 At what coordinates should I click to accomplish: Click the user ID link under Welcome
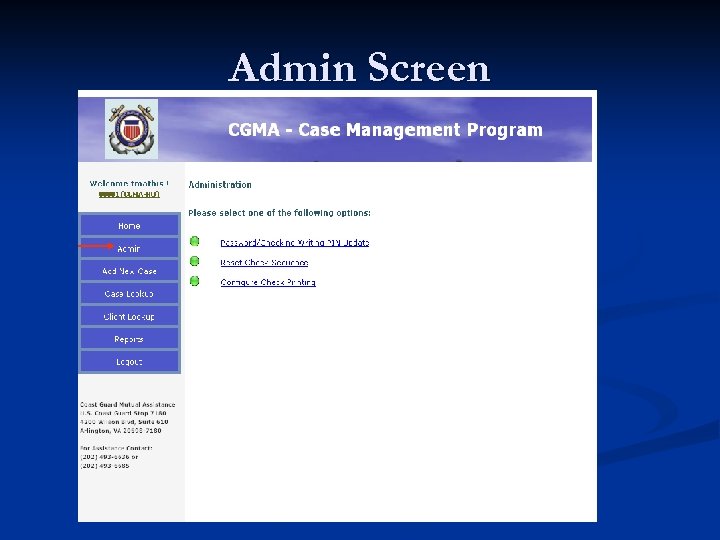[129, 194]
